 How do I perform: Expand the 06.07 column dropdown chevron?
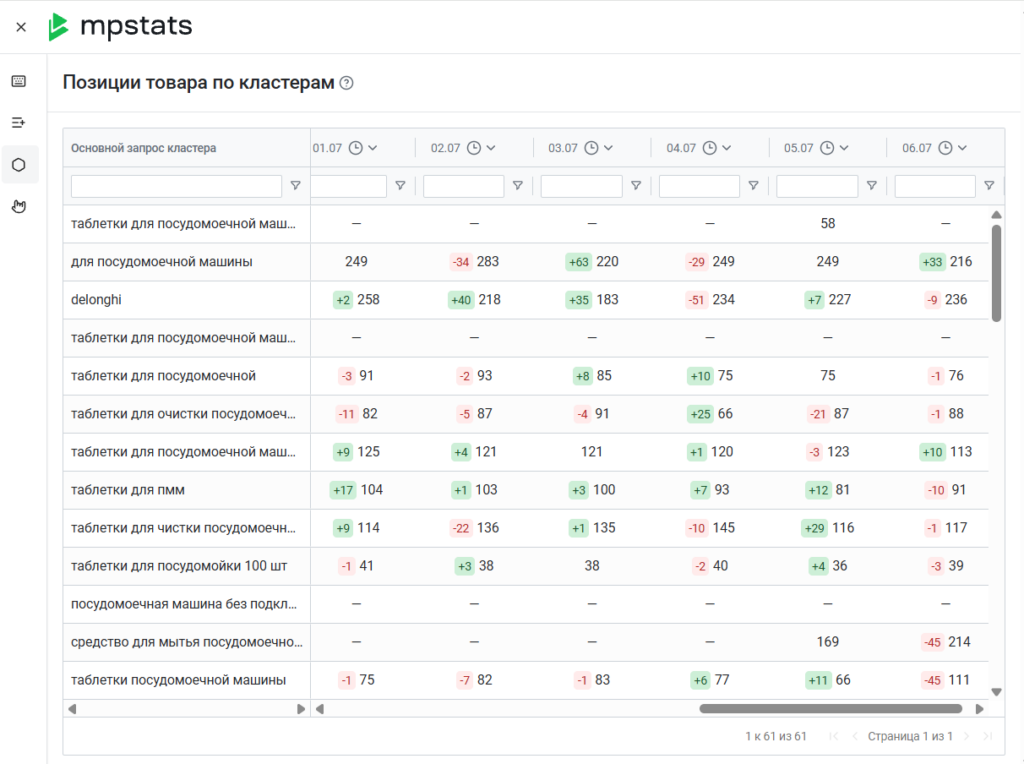coord(962,148)
